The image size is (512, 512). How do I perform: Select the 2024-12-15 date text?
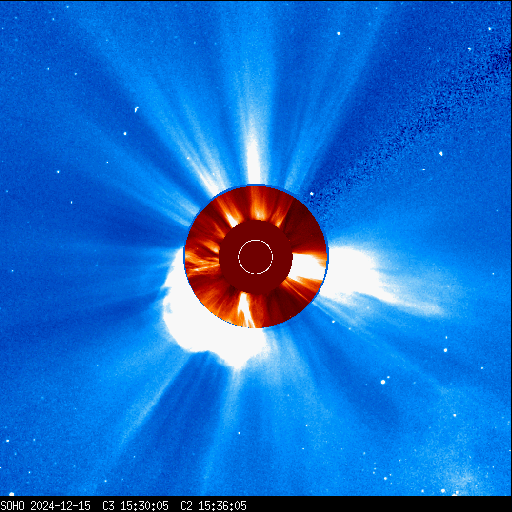point(60,506)
